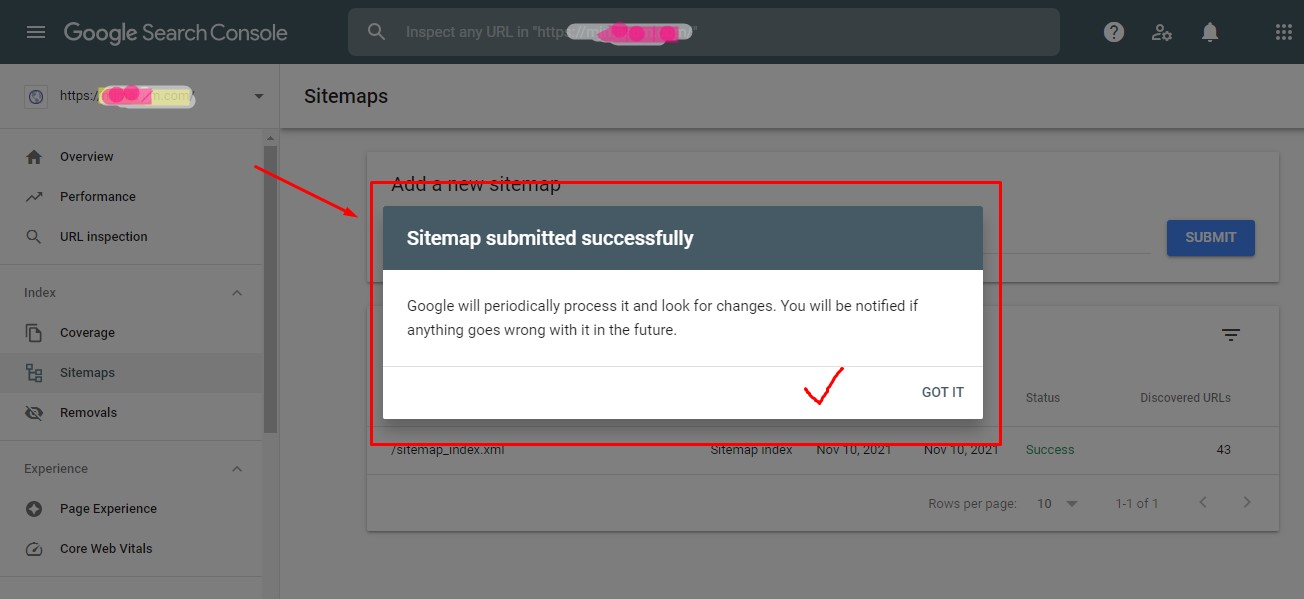Open Users and settings icon

(x=1162, y=32)
